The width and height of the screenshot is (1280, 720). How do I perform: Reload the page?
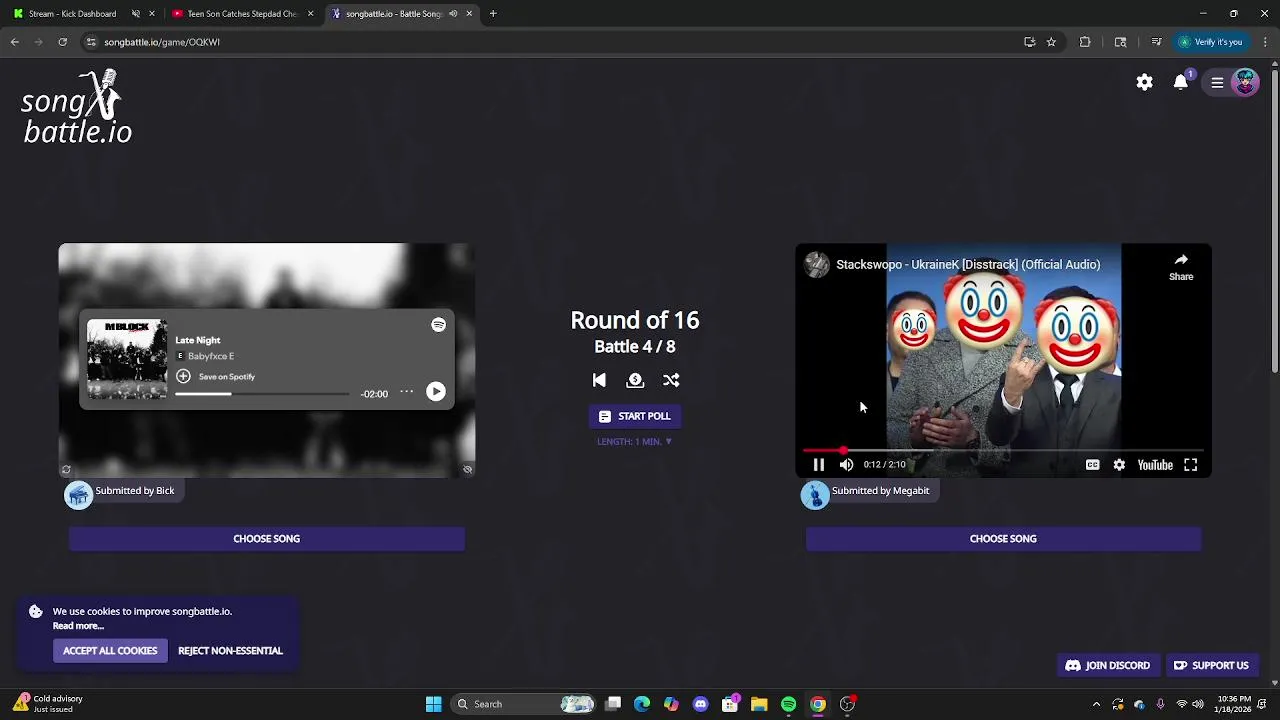[x=63, y=42]
